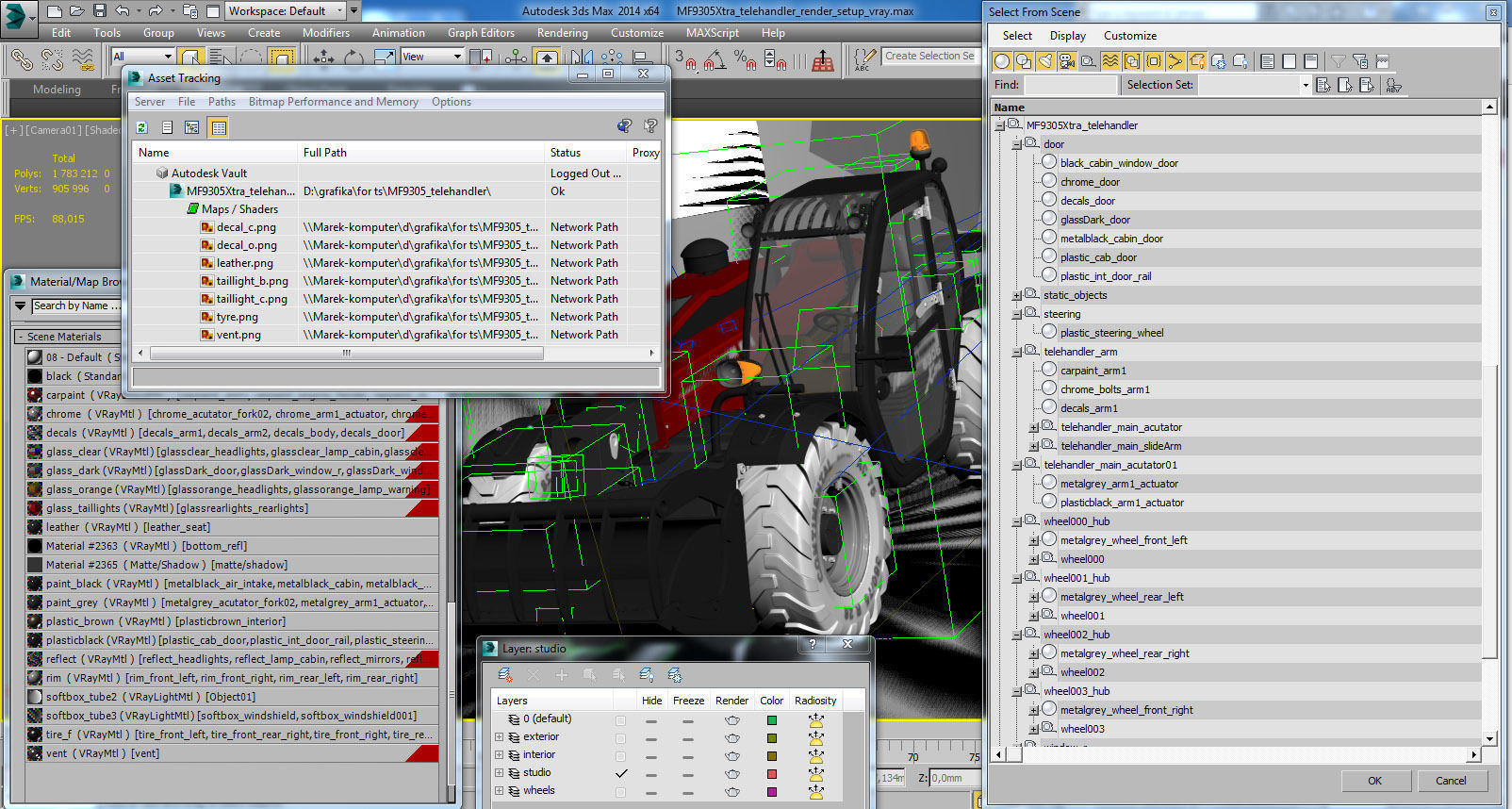Toggle the Angle Snap icon
The height and width of the screenshot is (809, 1512).
(x=715, y=60)
